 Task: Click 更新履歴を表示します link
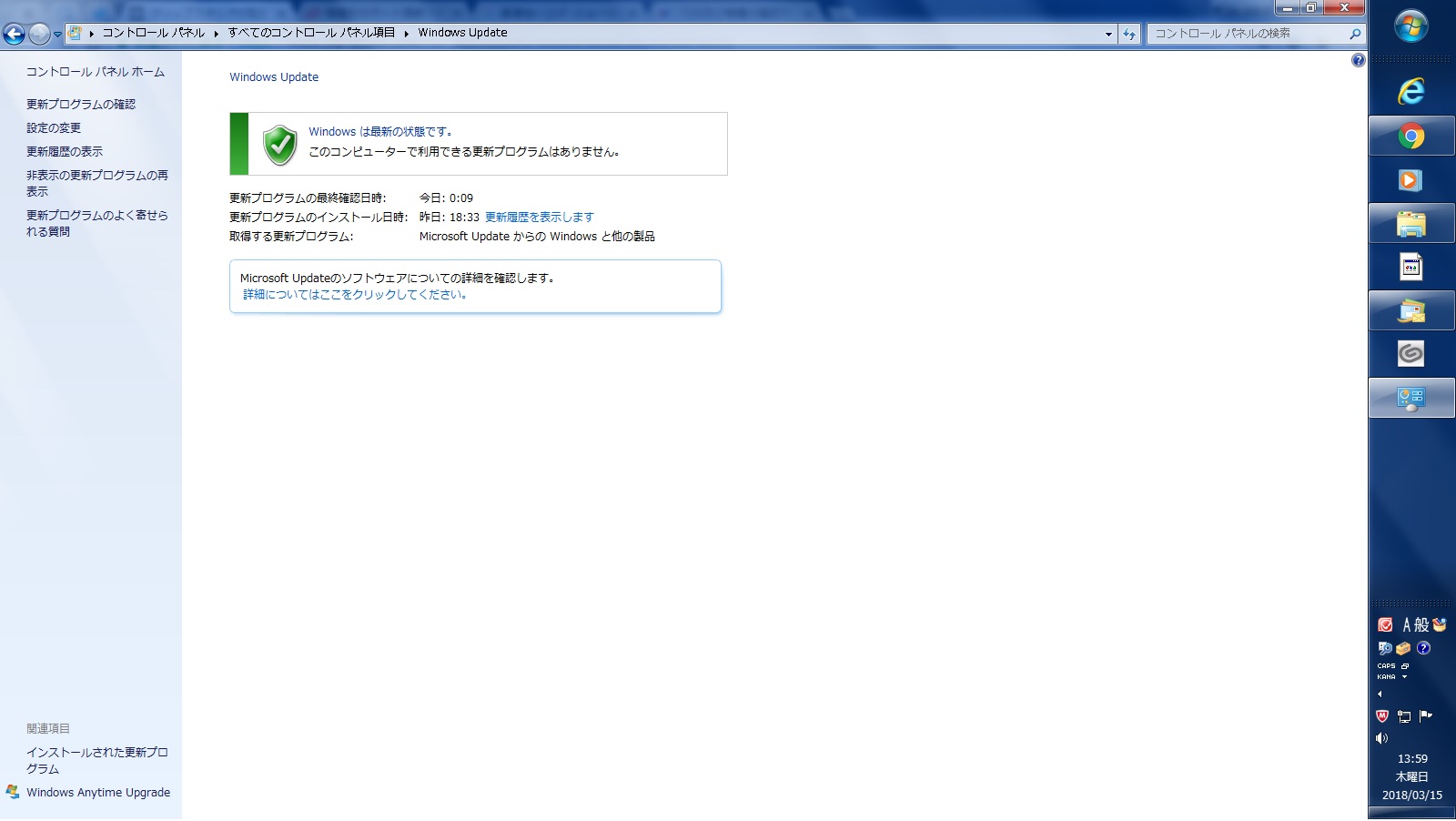[x=540, y=218]
